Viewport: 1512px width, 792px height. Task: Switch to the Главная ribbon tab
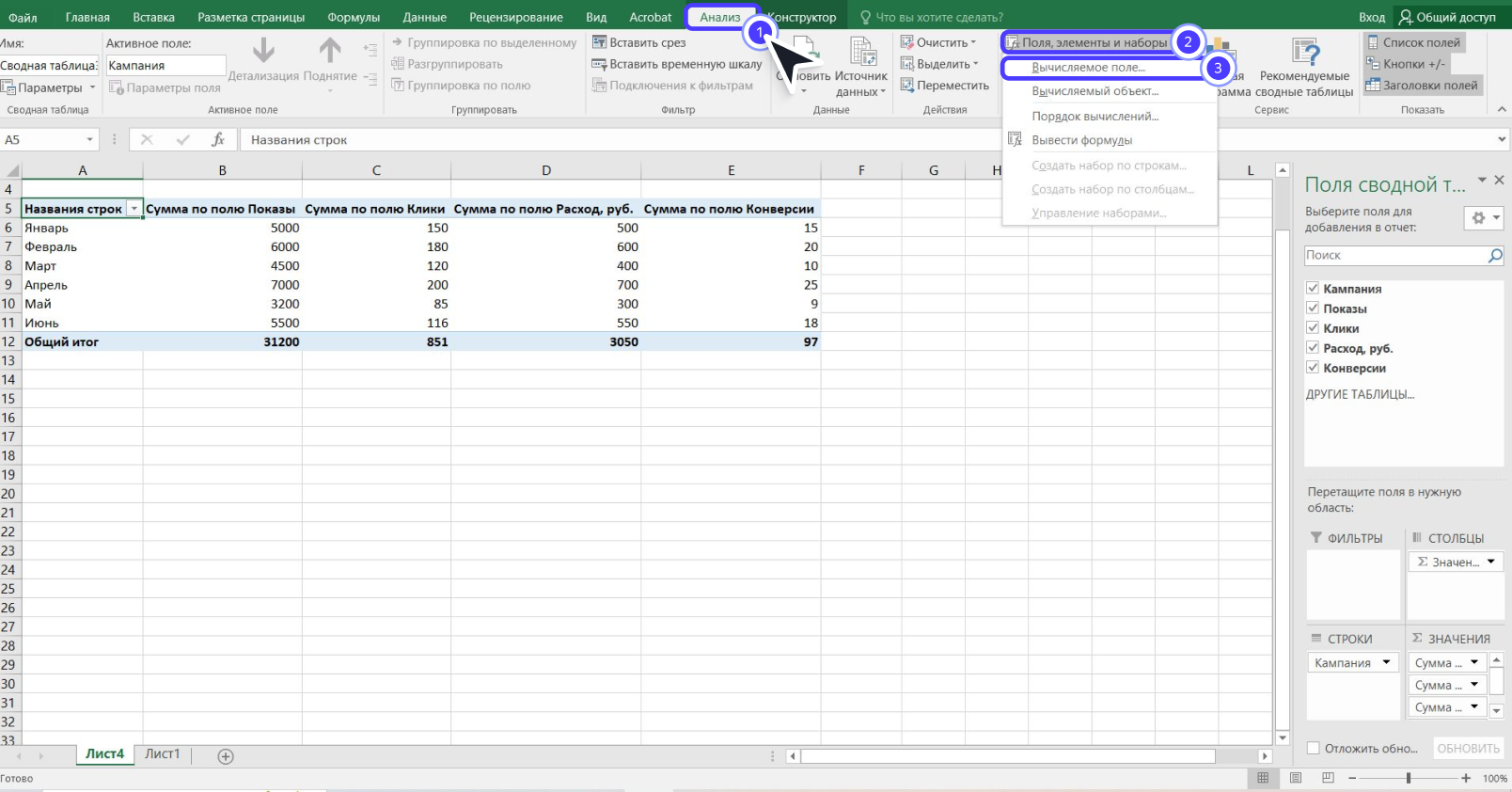pos(87,17)
